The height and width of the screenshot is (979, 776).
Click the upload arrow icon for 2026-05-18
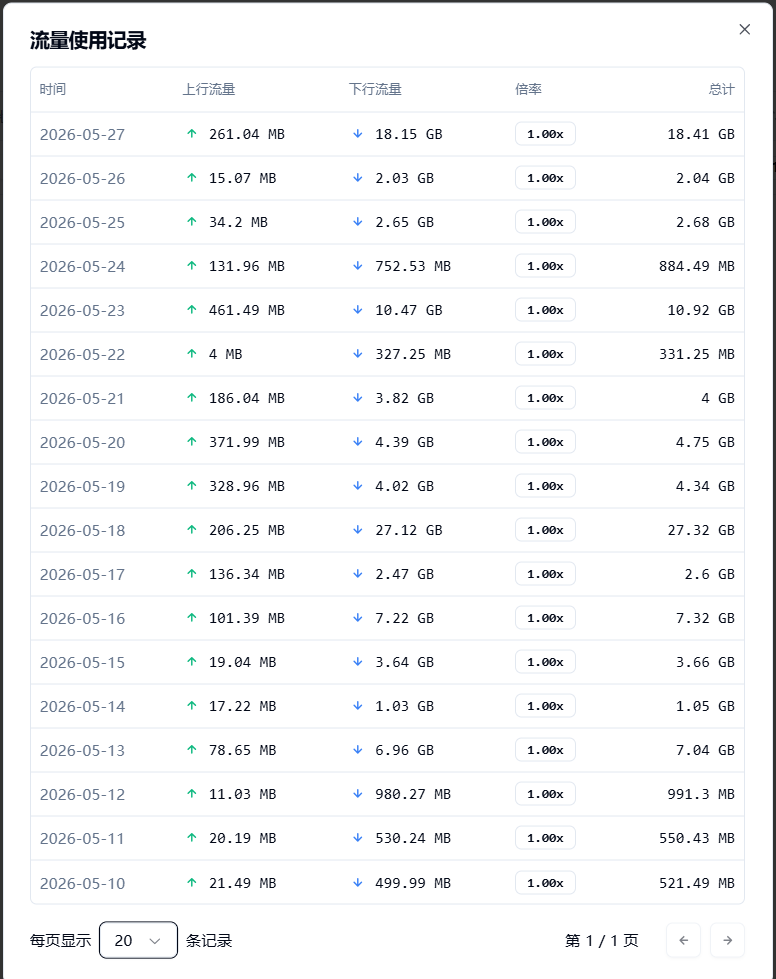(x=192, y=530)
